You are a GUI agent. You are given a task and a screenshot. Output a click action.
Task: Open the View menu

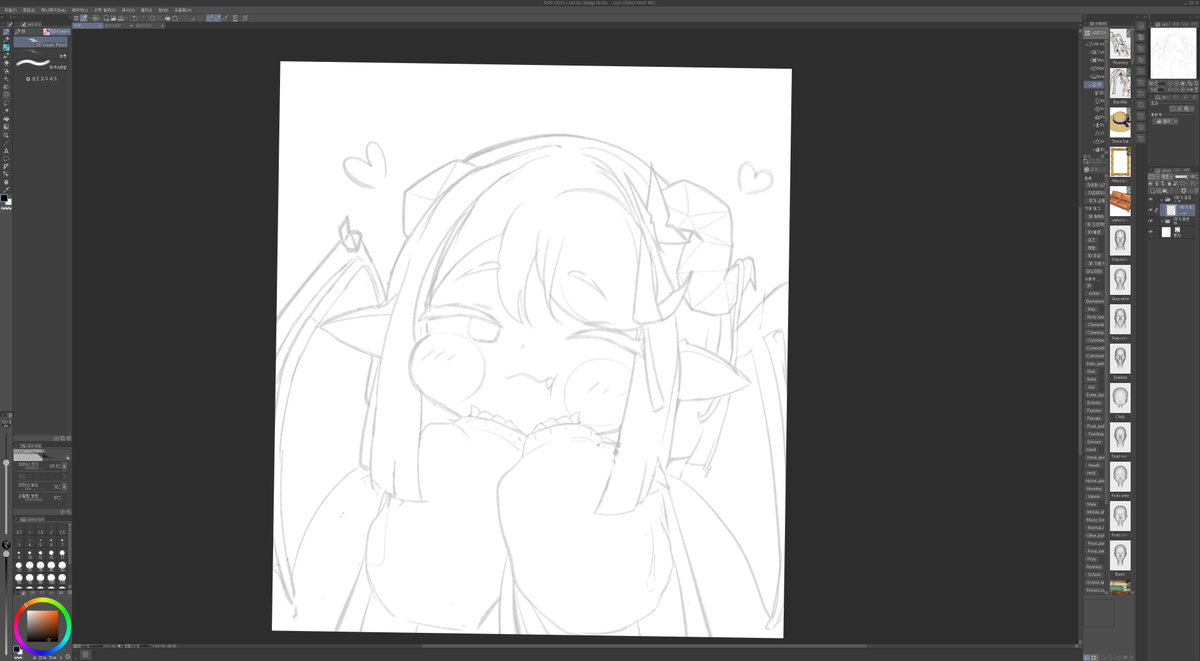tap(128, 10)
